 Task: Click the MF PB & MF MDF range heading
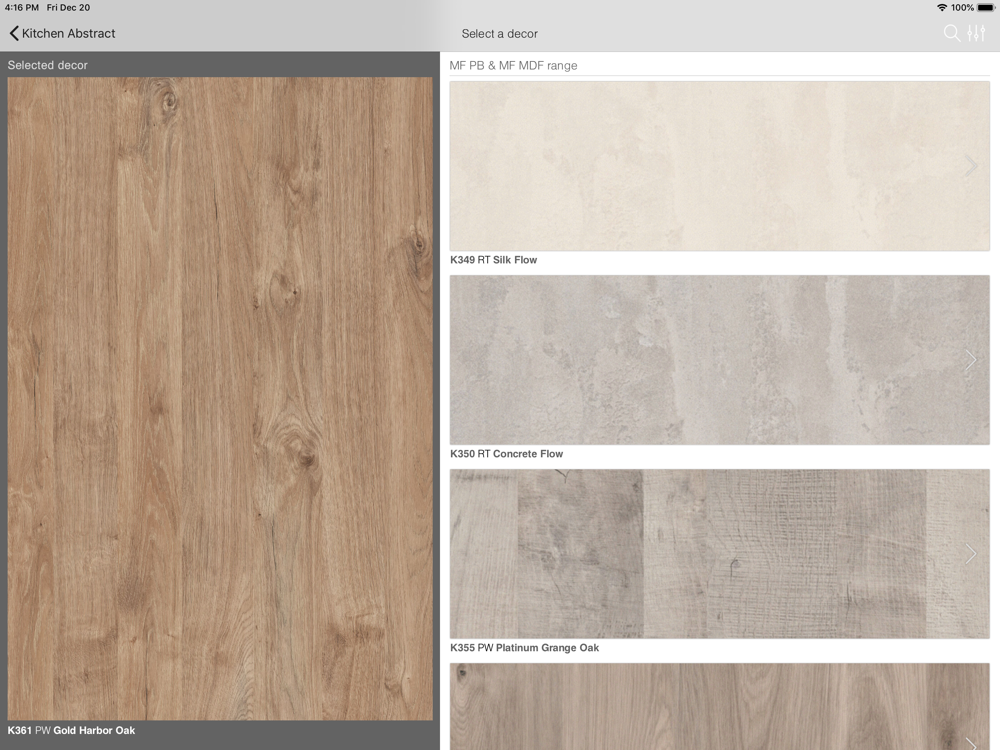coord(513,65)
